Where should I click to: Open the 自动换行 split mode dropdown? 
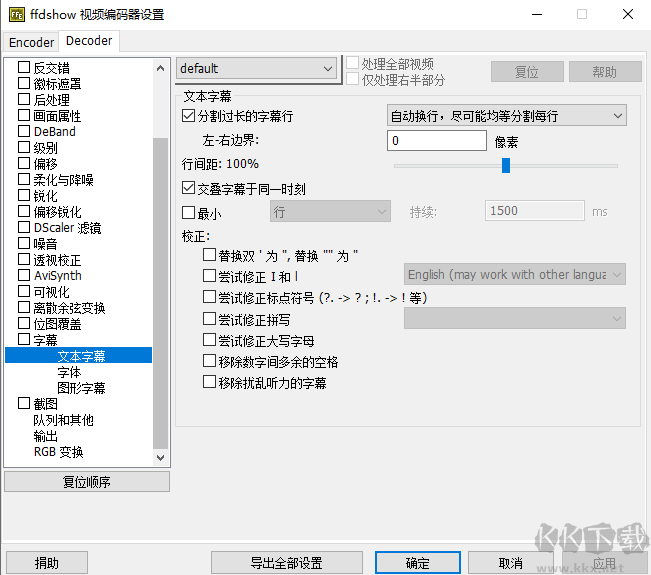[507, 115]
